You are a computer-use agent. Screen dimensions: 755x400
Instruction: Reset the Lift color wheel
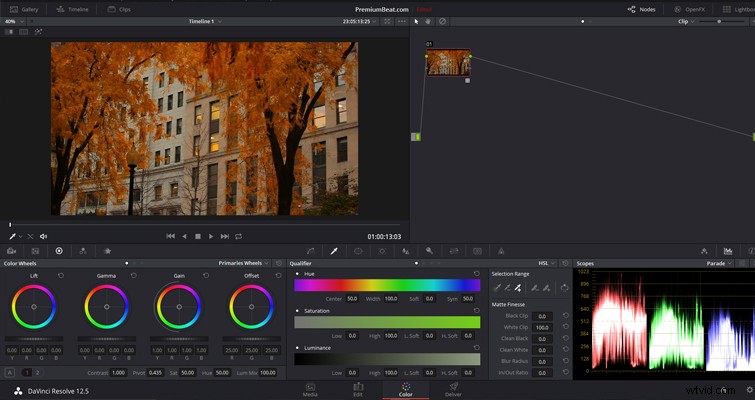click(61, 276)
